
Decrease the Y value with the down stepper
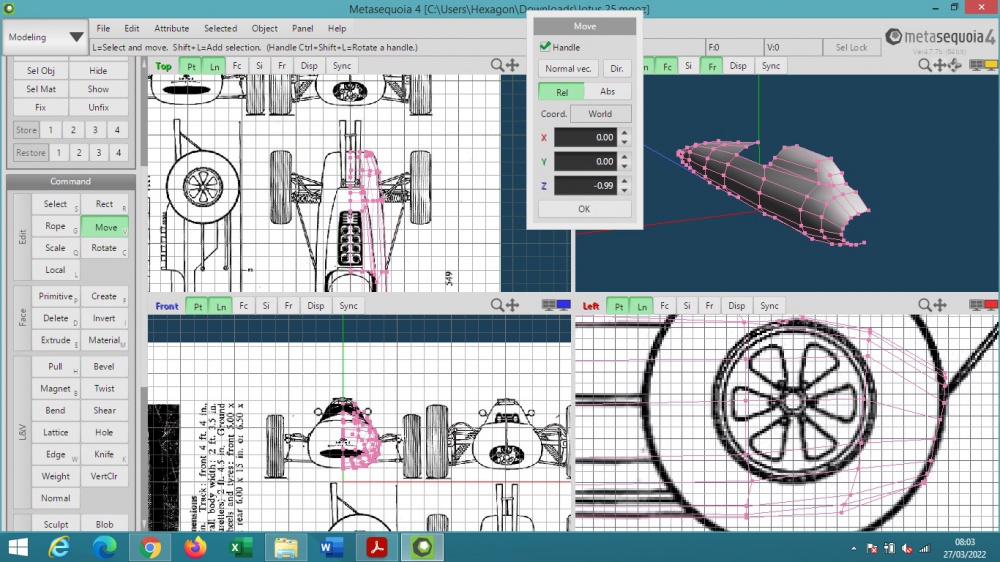(x=624, y=166)
